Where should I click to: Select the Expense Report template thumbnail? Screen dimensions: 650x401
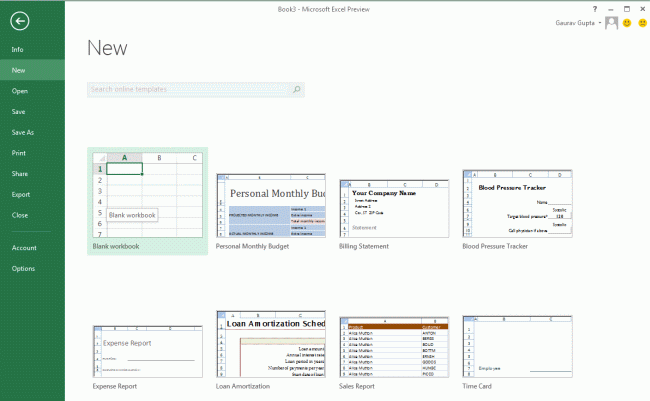point(148,352)
